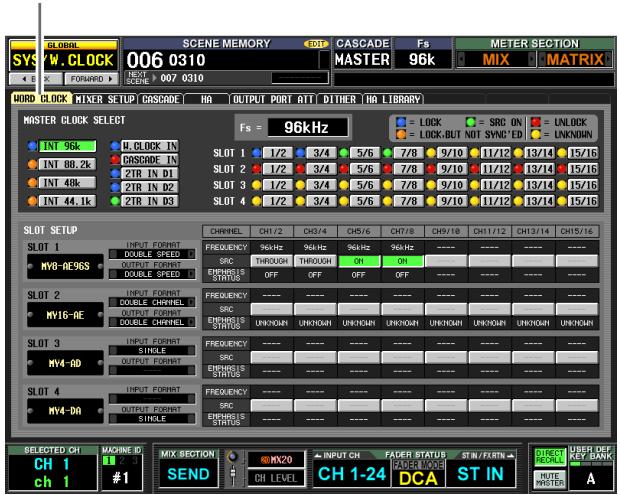Viewport: 620px width, 495px height.
Task: Click the SELECTED CH 1 display
Action: point(52,472)
